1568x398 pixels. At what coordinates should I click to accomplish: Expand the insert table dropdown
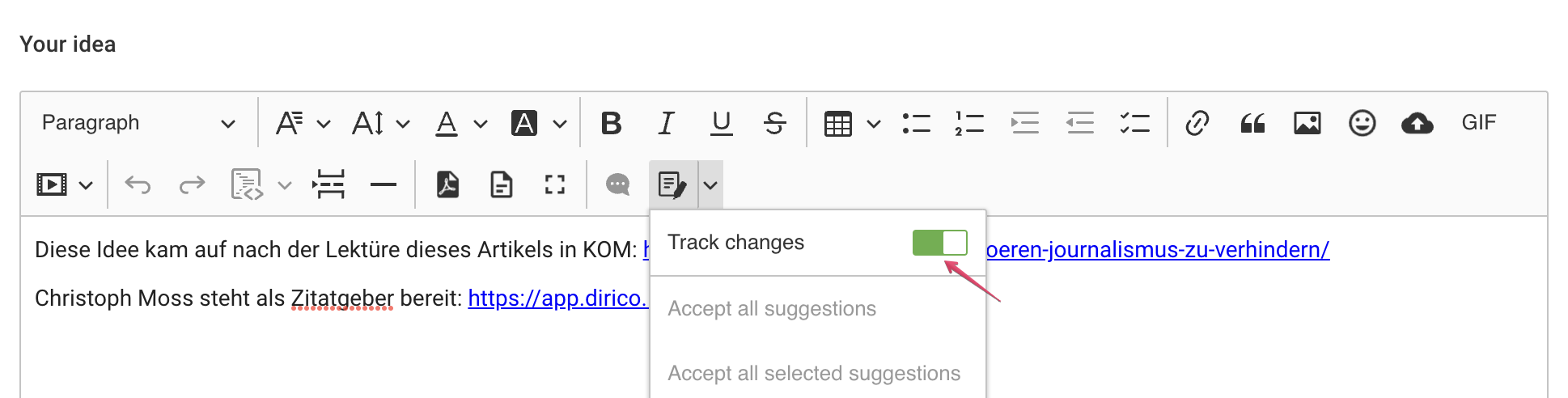tap(874, 124)
